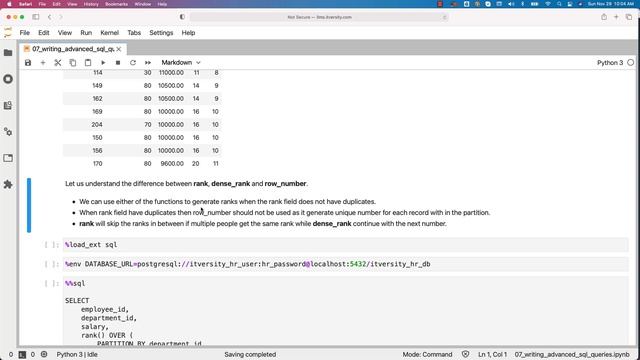This screenshot has height=360, width=640.
Task: Click the Wi-Fi icon in menu bar
Action: (x=548, y=4)
